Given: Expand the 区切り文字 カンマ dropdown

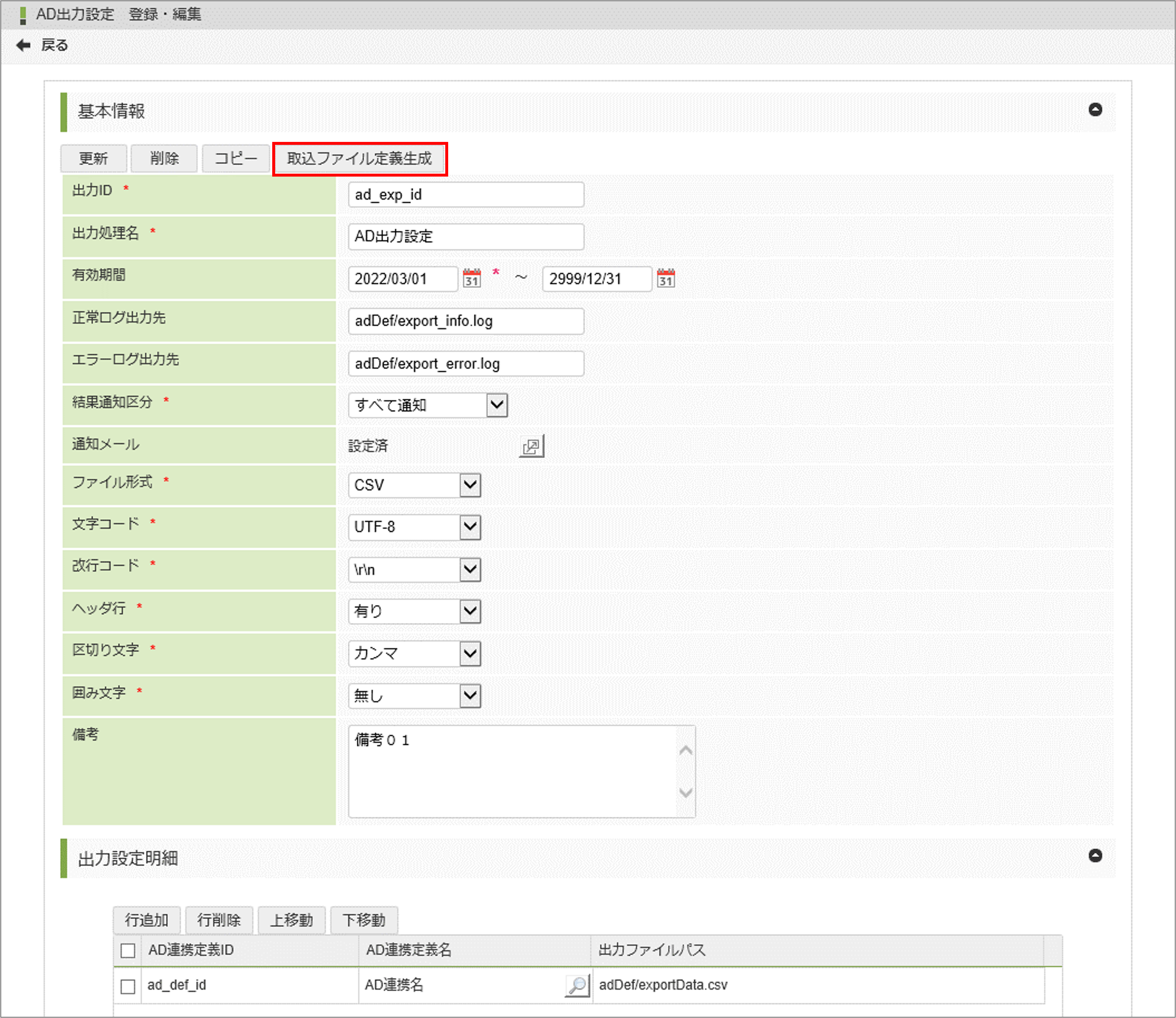Looking at the screenshot, I should pos(415,653).
